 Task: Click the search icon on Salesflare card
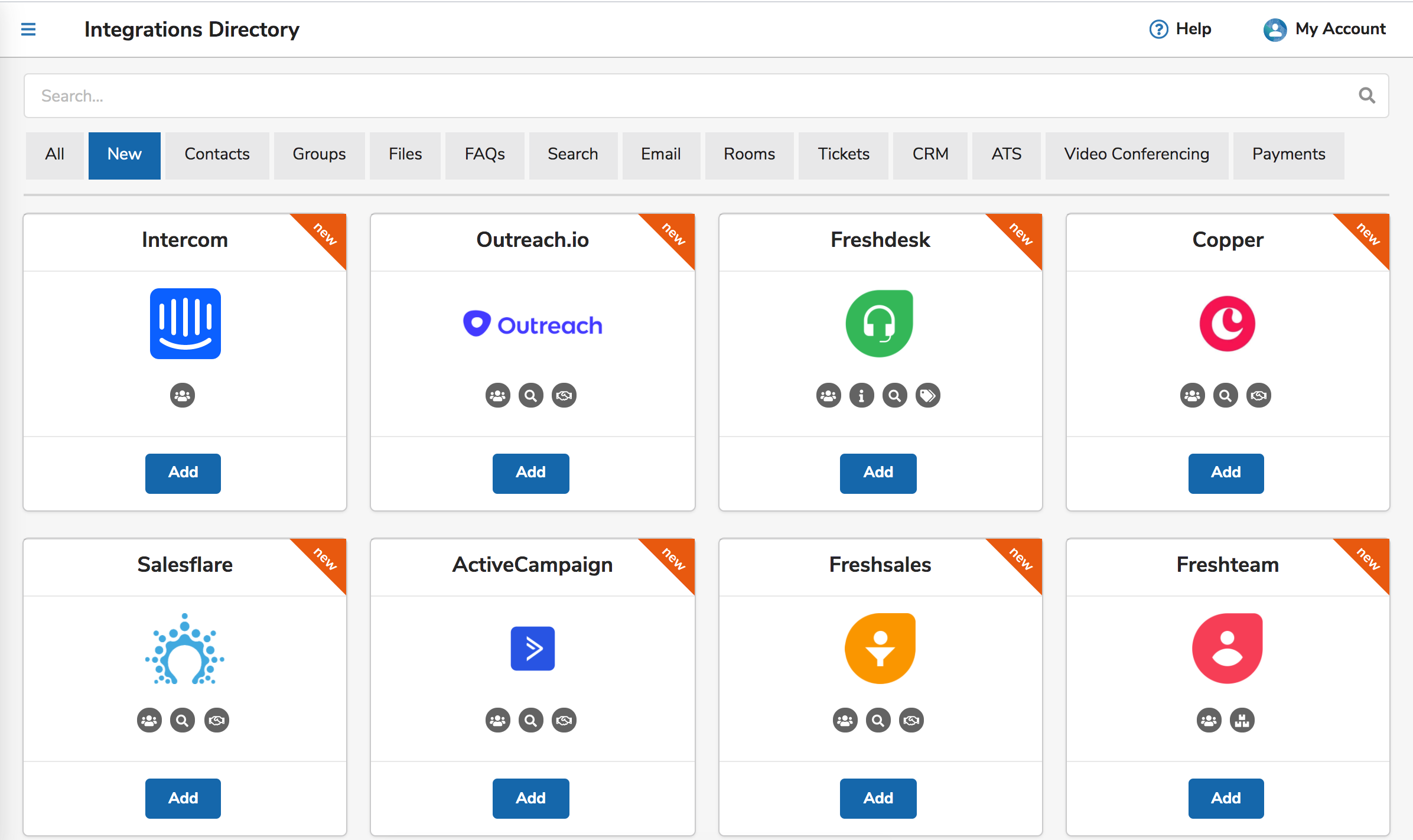(x=183, y=720)
